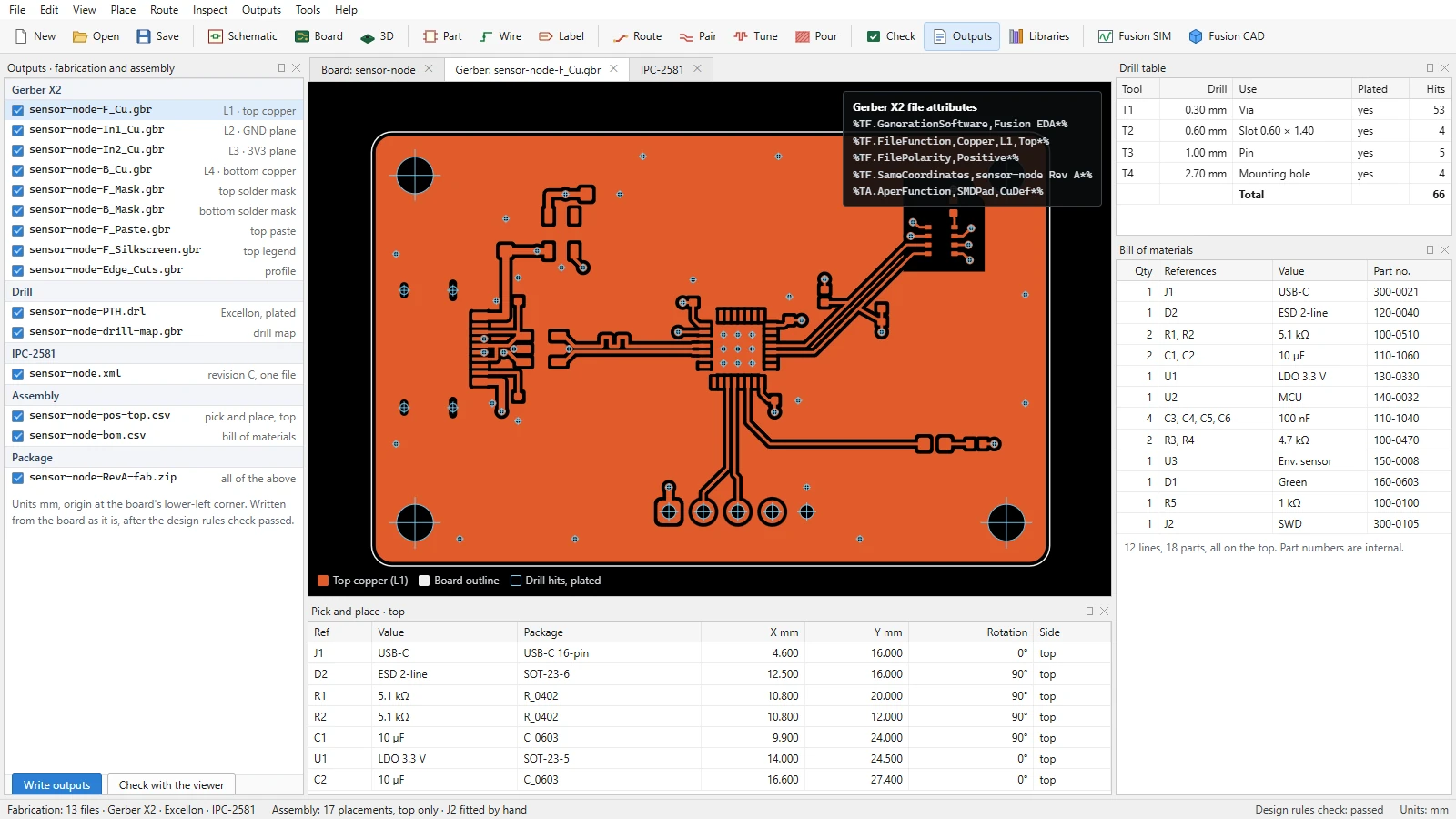Switch to the IPC-2581 tab
The width and height of the screenshot is (1456, 819).
point(662,69)
